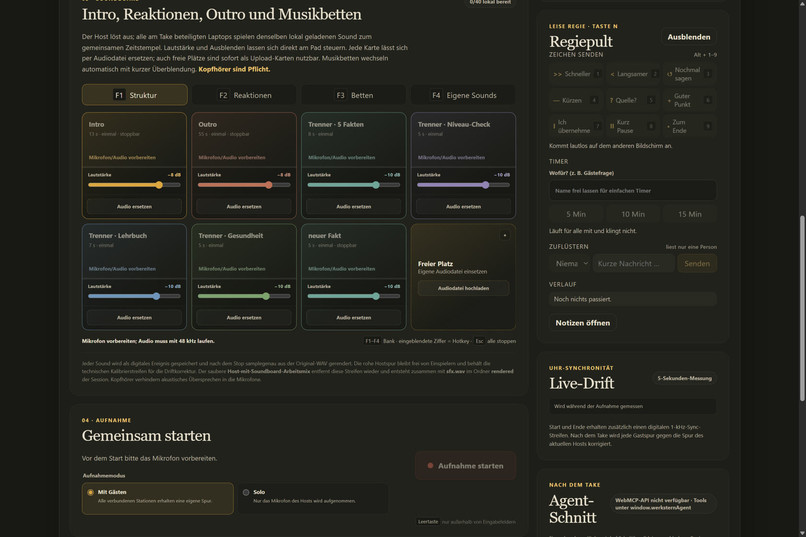Click the 'Intro, Reaktionen, Outro und Musikbetten' heading
Viewport: 806px width, 537px height.
click(222, 14)
